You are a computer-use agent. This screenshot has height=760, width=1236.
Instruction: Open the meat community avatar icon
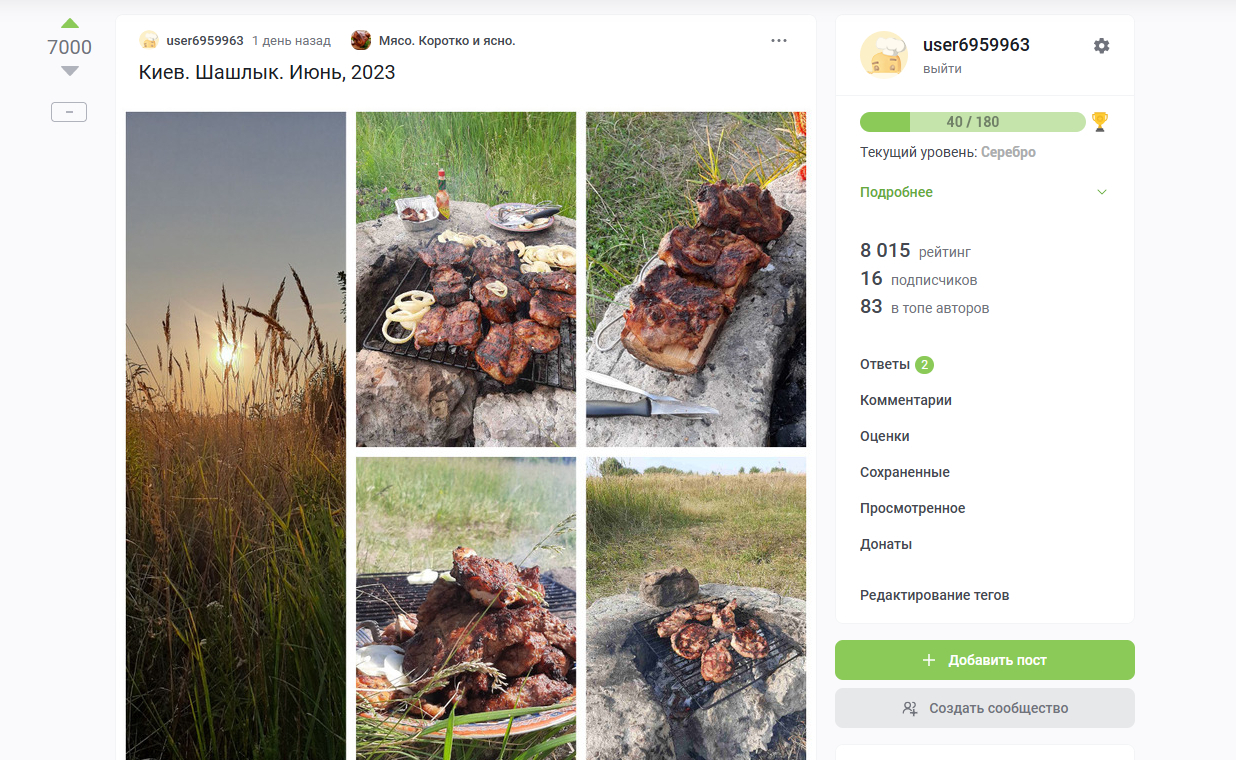tap(361, 41)
